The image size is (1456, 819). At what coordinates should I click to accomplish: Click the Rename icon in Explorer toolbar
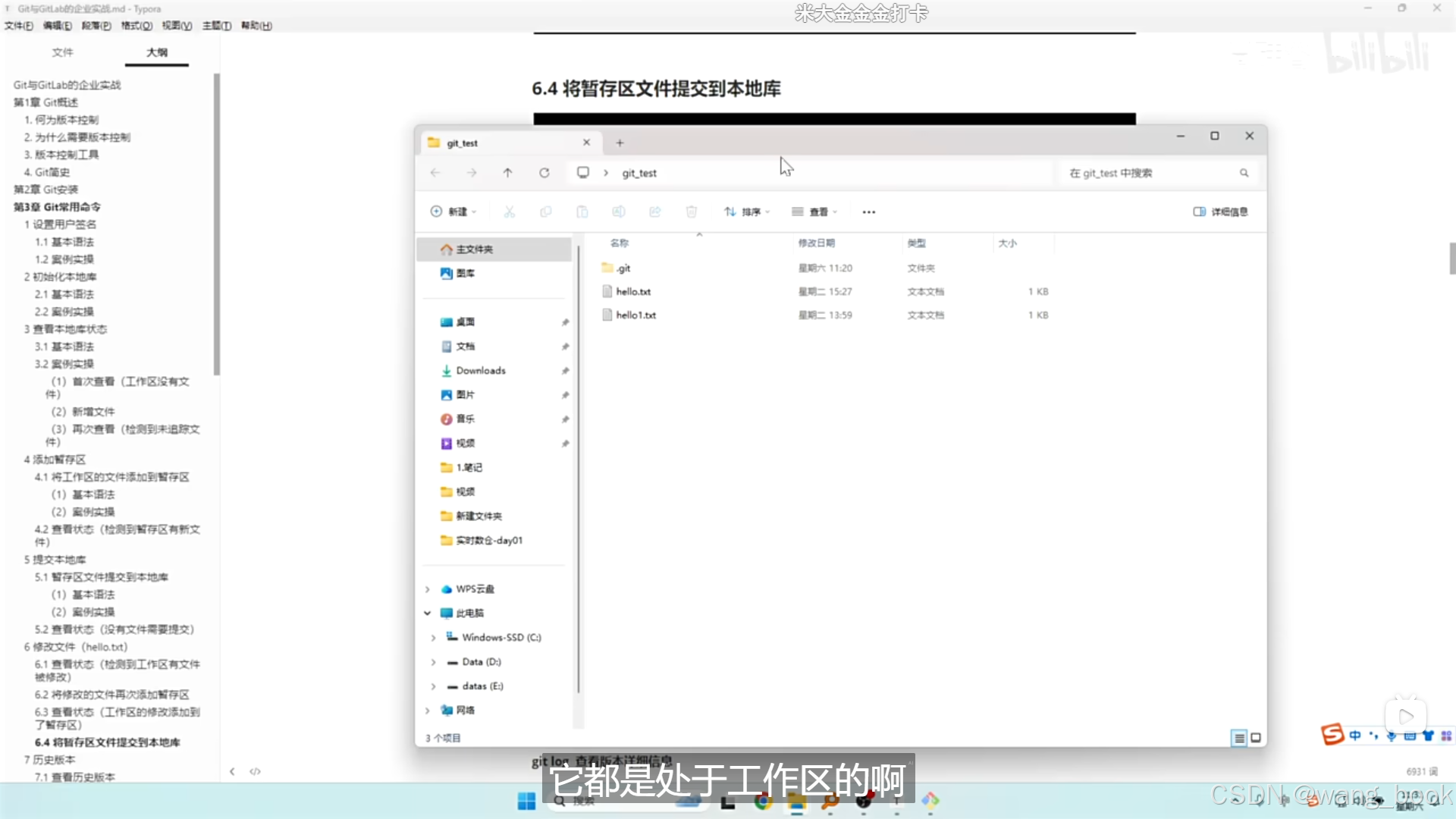[x=619, y=212]
